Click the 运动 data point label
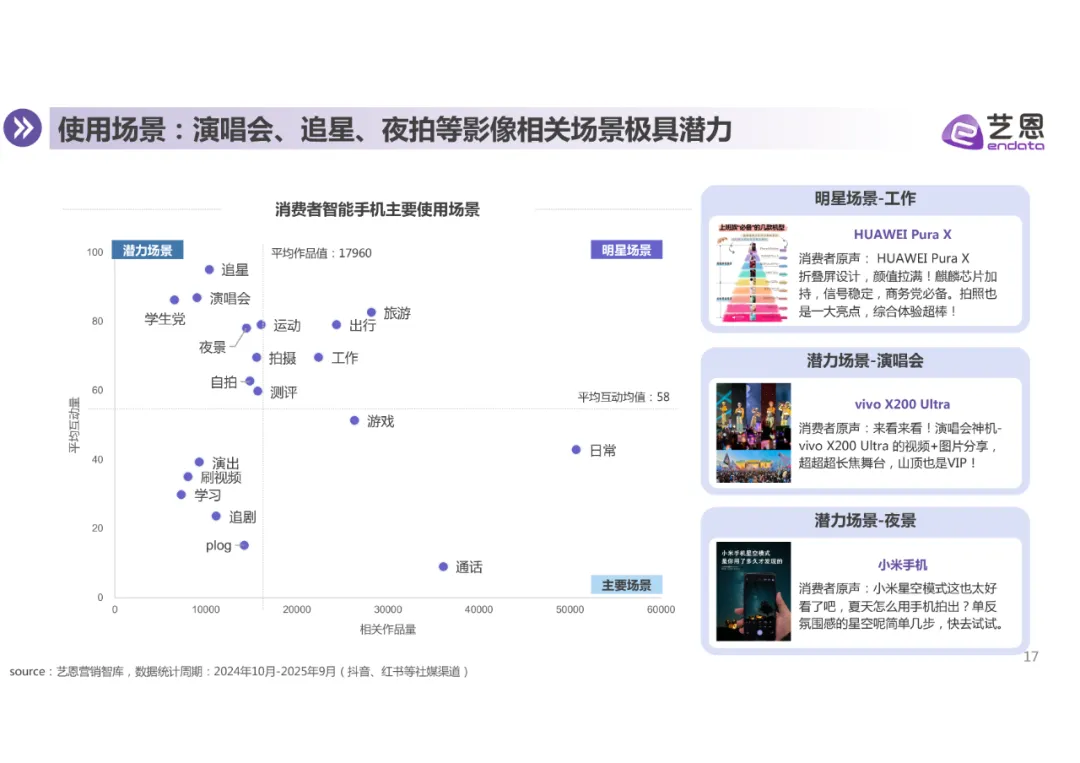Screen dimensions: 1080x763 coord(287,325)
